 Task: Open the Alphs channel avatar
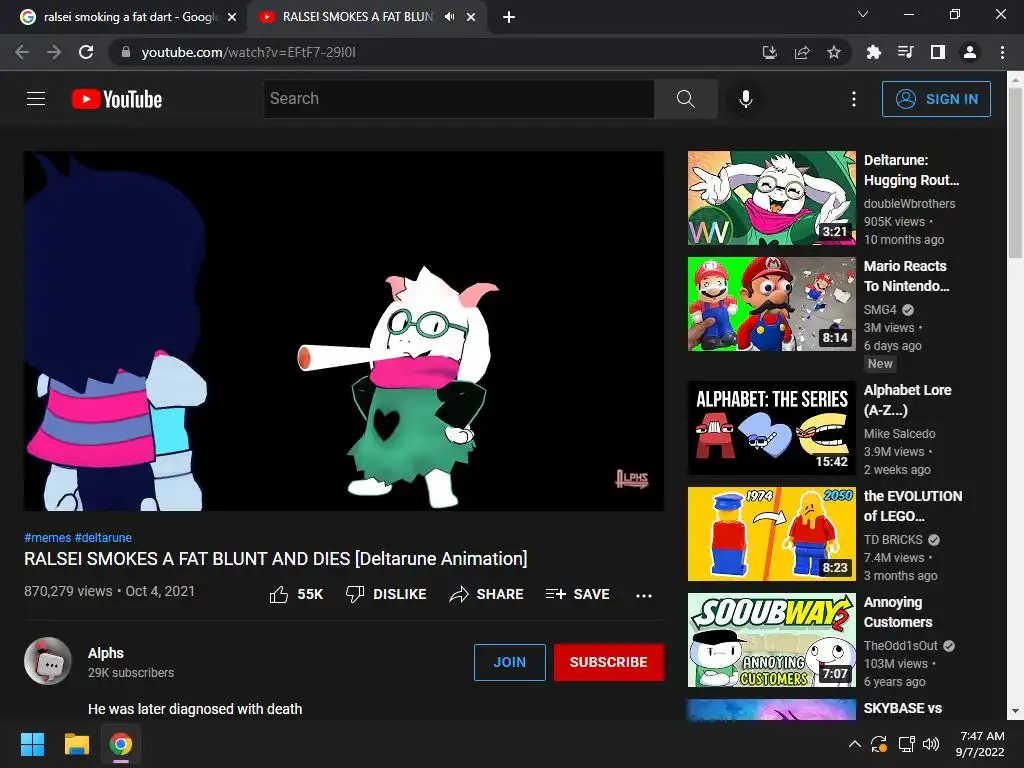(x=48, y=661)
